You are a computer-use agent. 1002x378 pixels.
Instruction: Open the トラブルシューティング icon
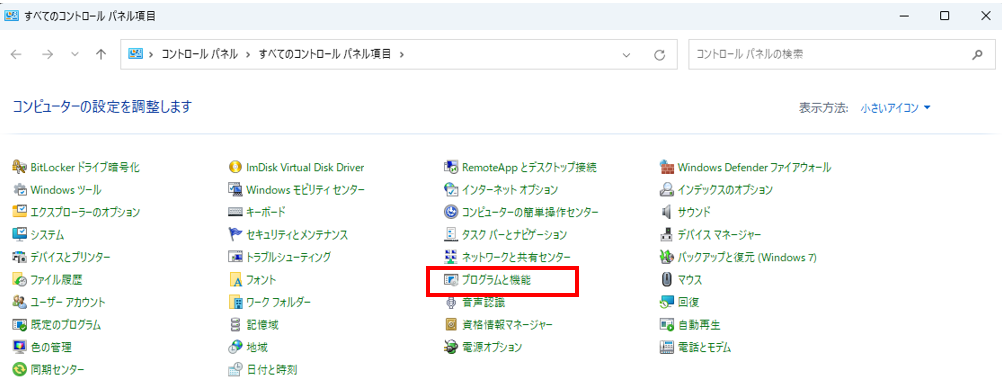coord(235,257)
